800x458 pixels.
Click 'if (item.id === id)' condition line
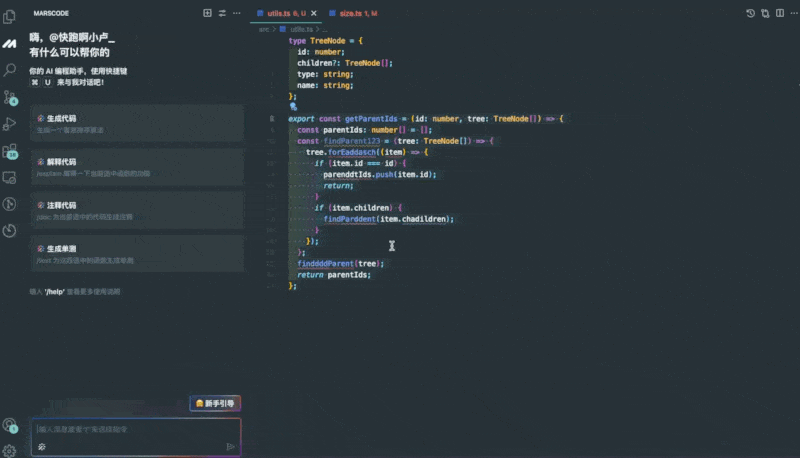360,164
